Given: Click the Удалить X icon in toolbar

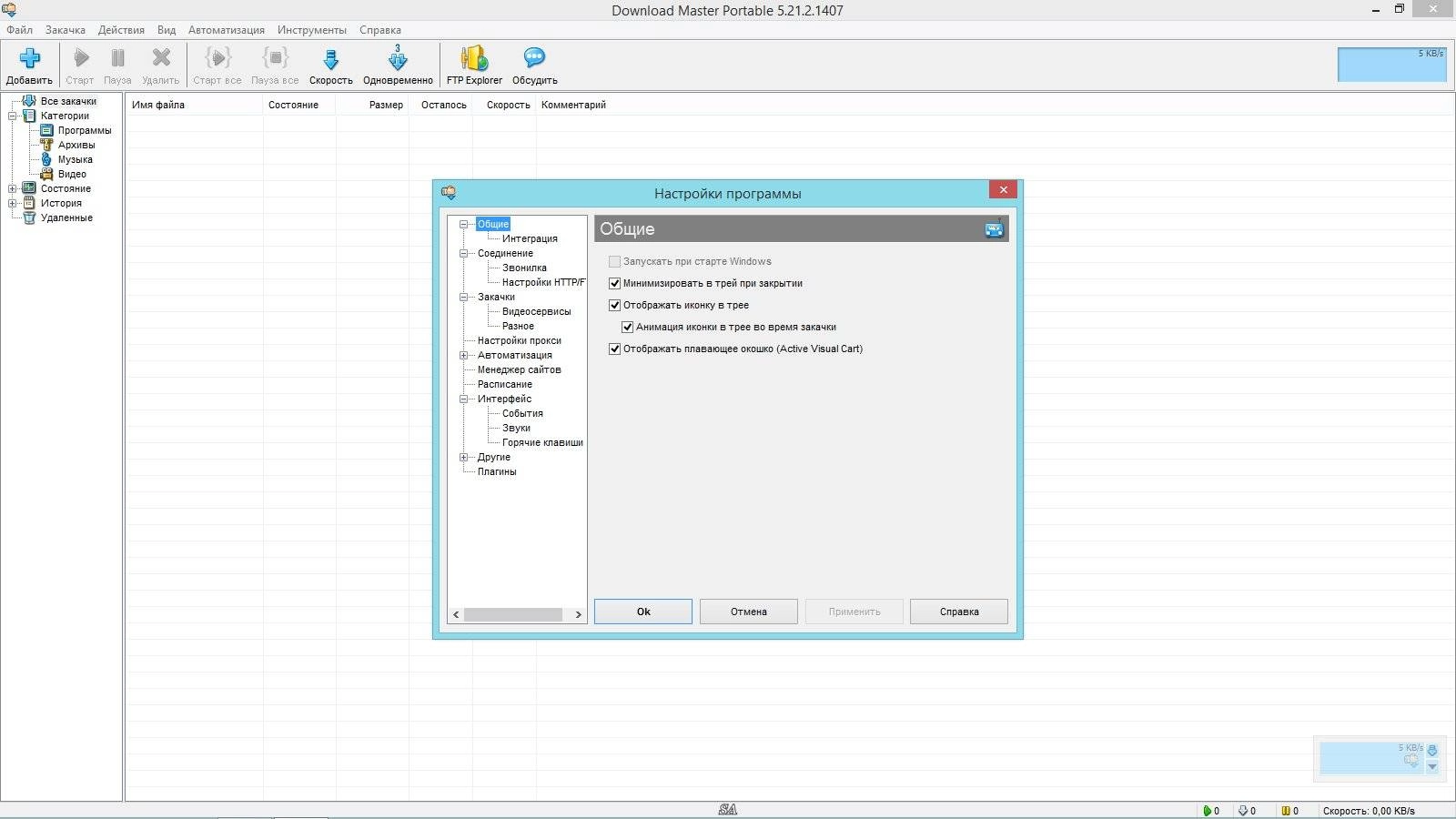Looking at the screenshot, I should [161, 58].
